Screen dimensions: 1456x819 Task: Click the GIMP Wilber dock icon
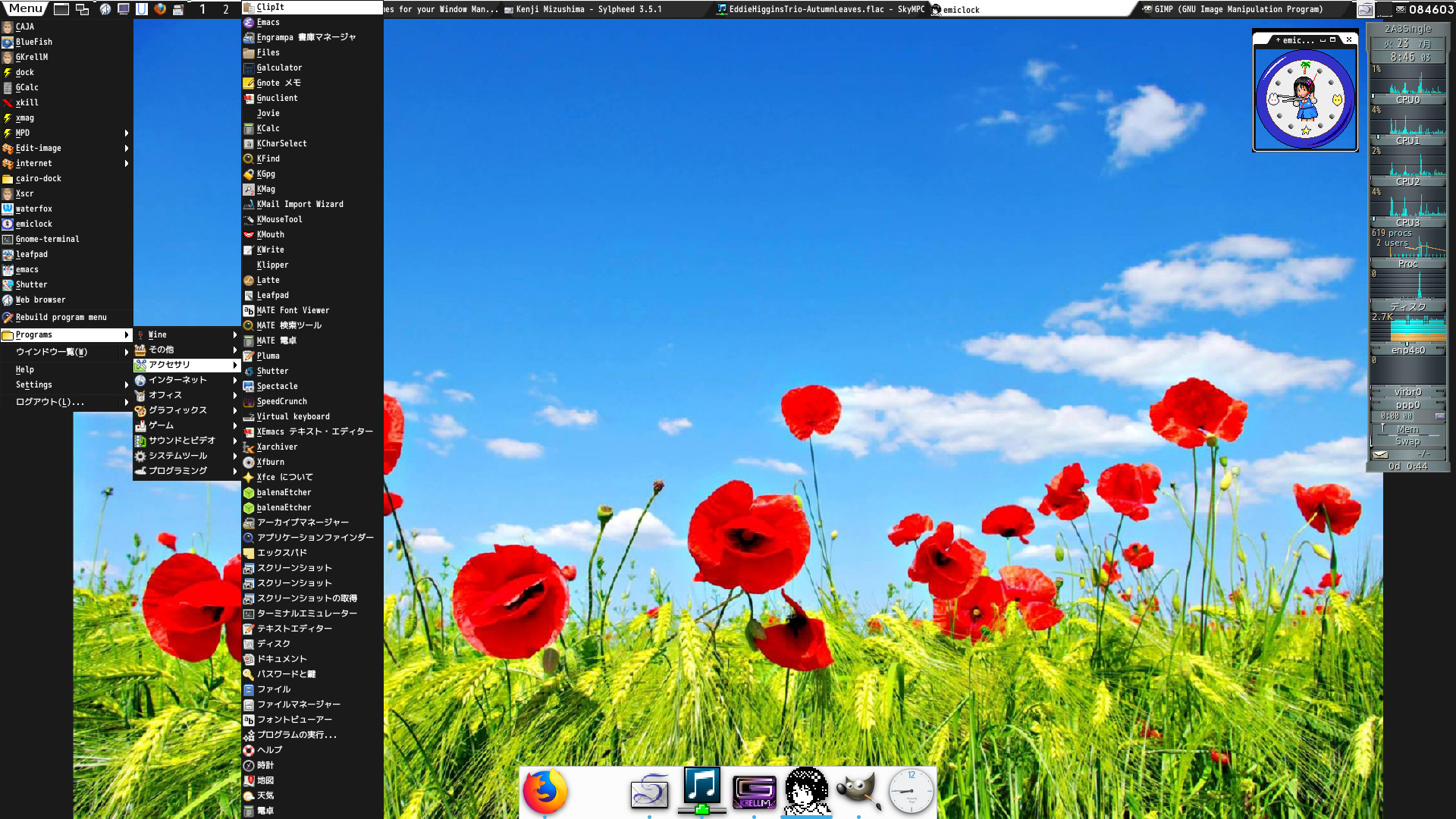[x=858, y=790]
